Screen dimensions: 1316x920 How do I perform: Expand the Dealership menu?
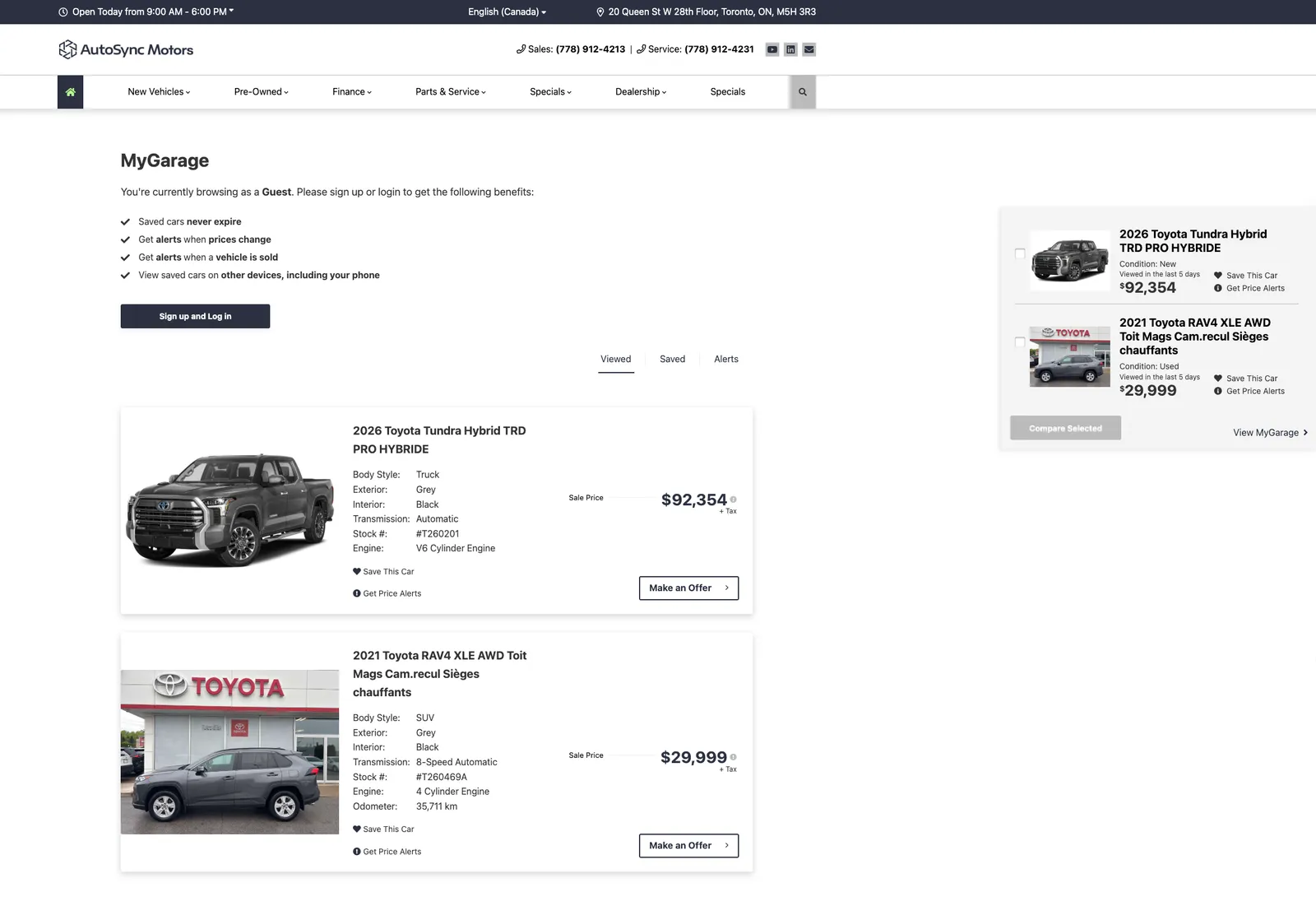[641, 92]
